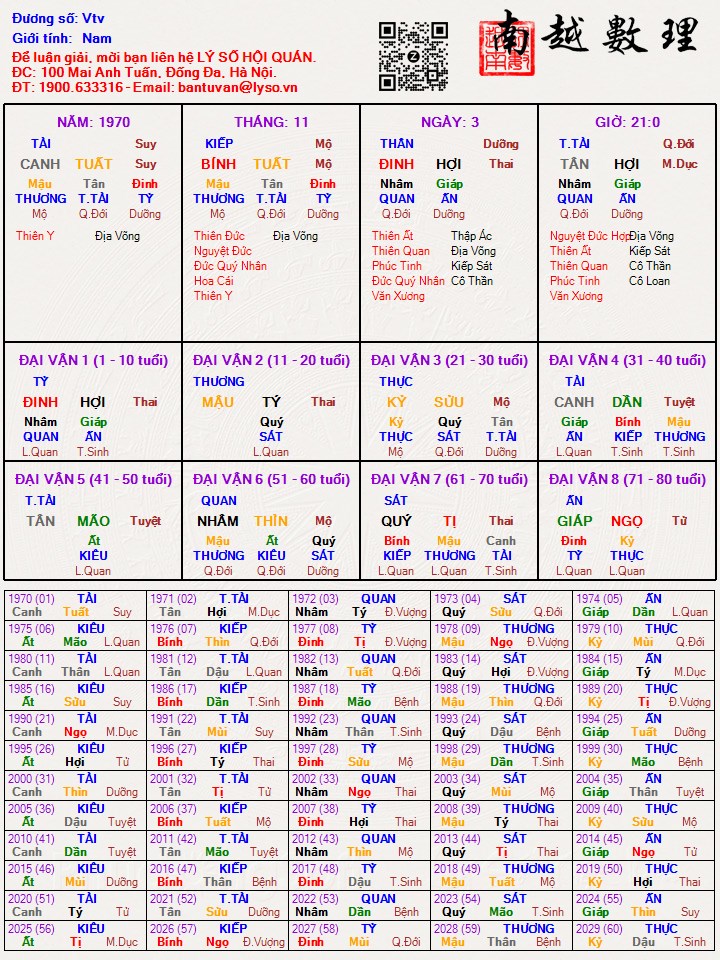
Task: Click 'THÂN' label above the day stem
Action: [397, 144]
